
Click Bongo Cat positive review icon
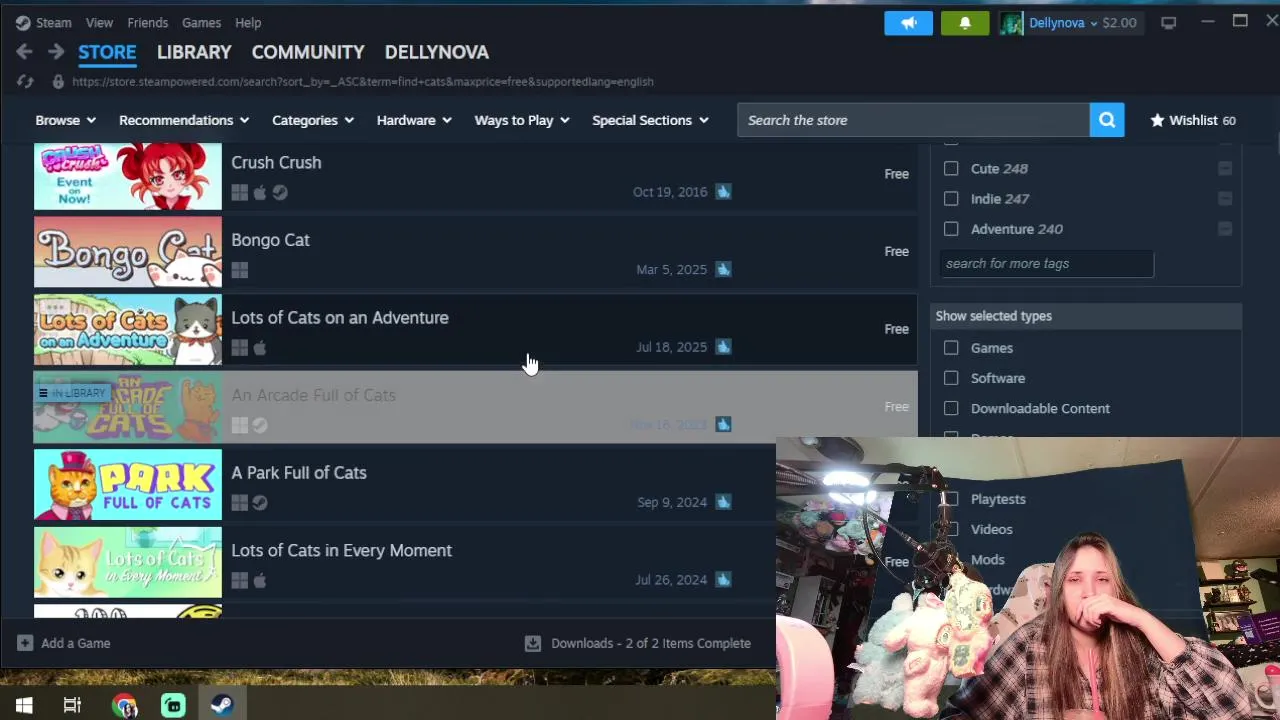pyautogui.click(x=723, y=269)
